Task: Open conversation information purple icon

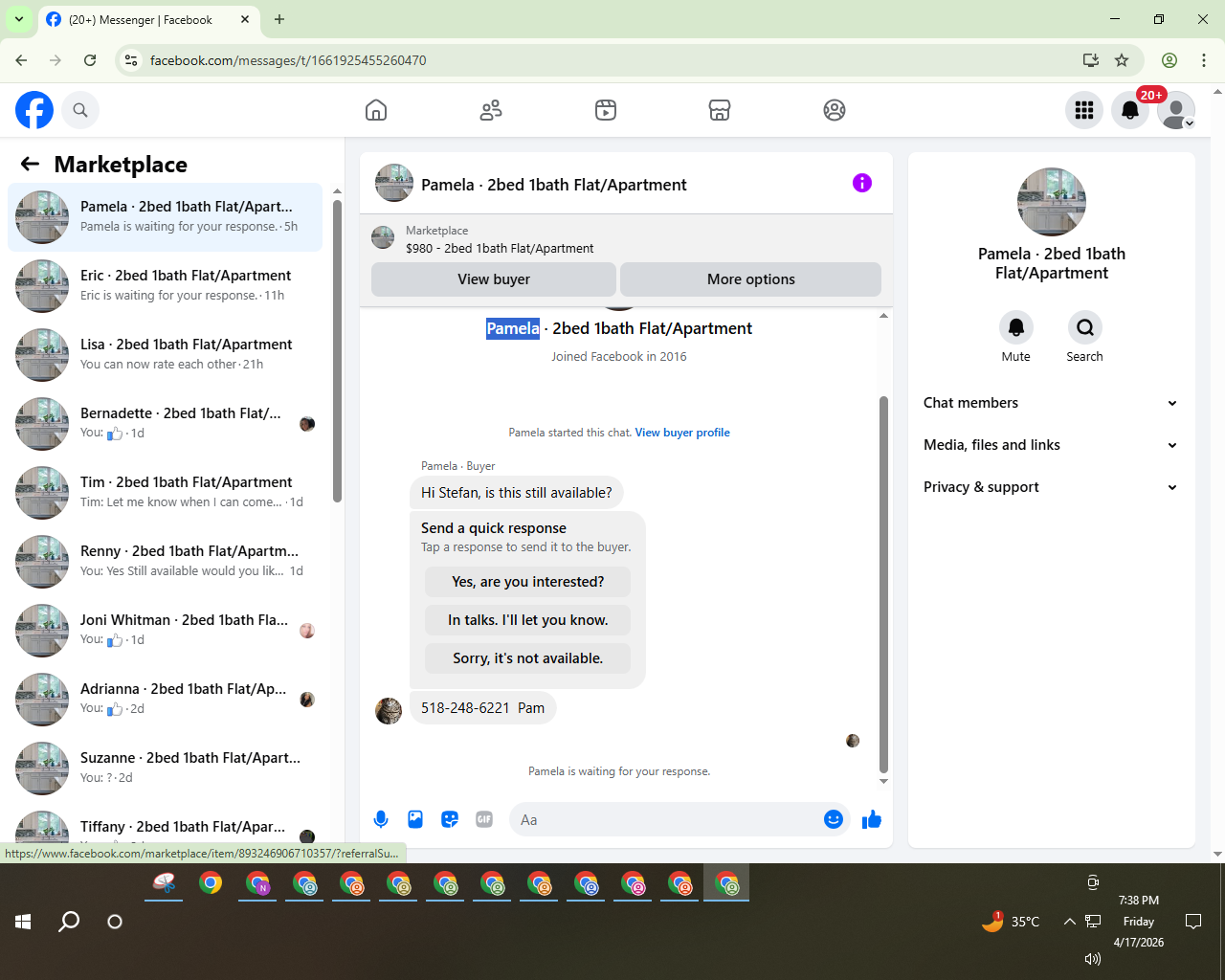Action: 862,183
